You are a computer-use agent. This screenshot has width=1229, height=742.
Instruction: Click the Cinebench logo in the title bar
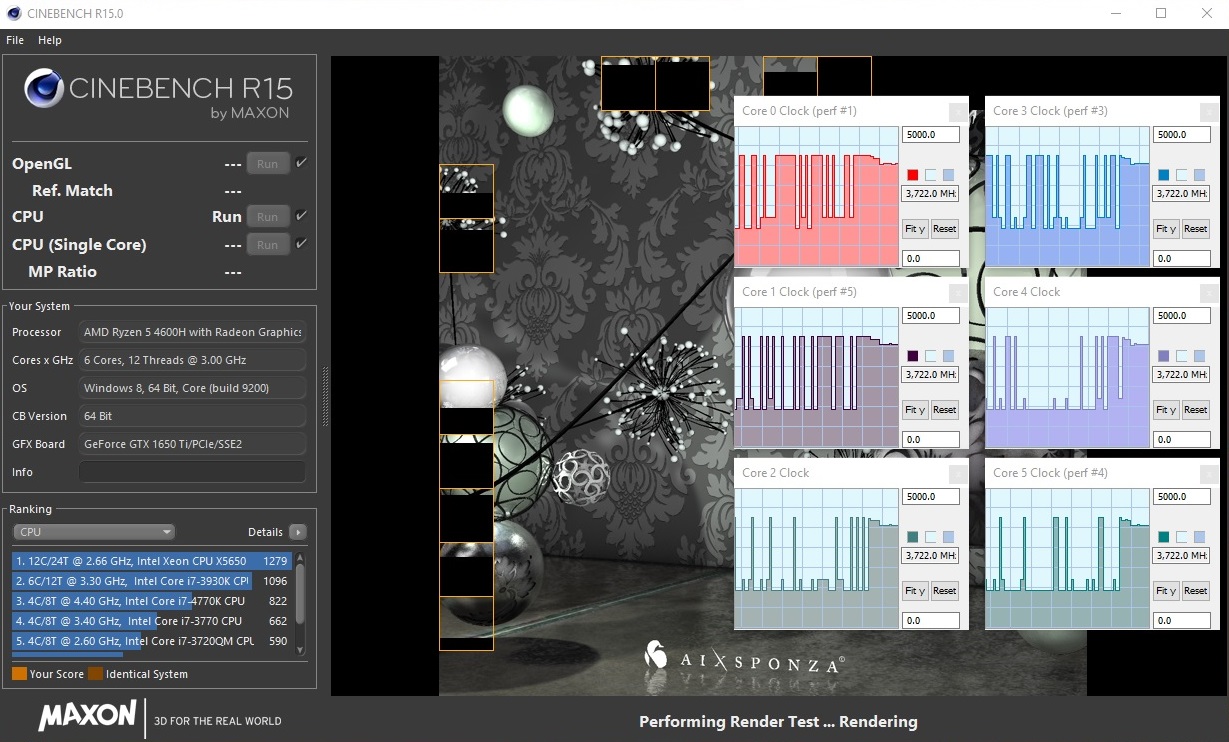click(x=12, y=14)
